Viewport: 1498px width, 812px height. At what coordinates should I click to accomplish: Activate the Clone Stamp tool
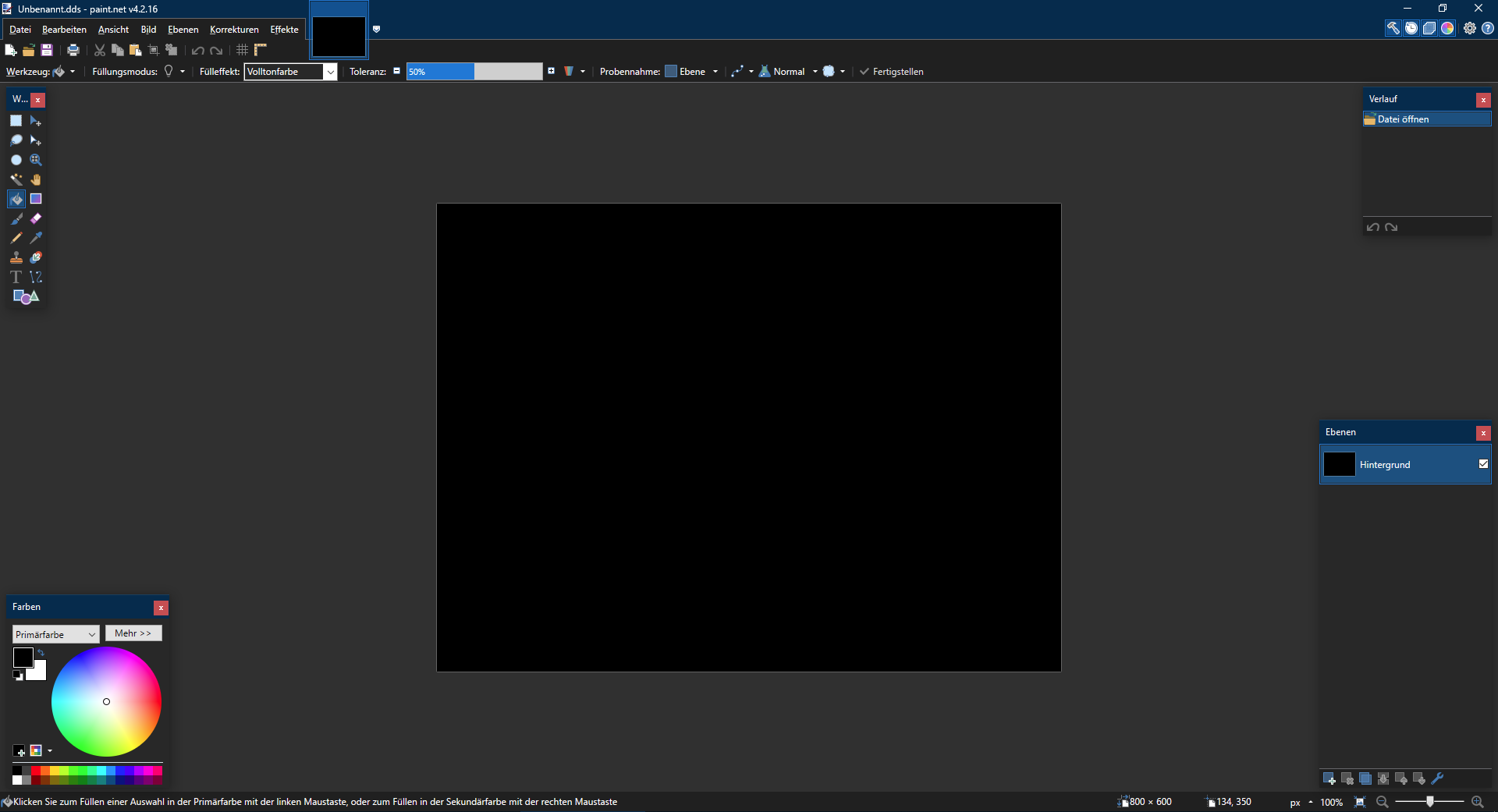point(16,257)
